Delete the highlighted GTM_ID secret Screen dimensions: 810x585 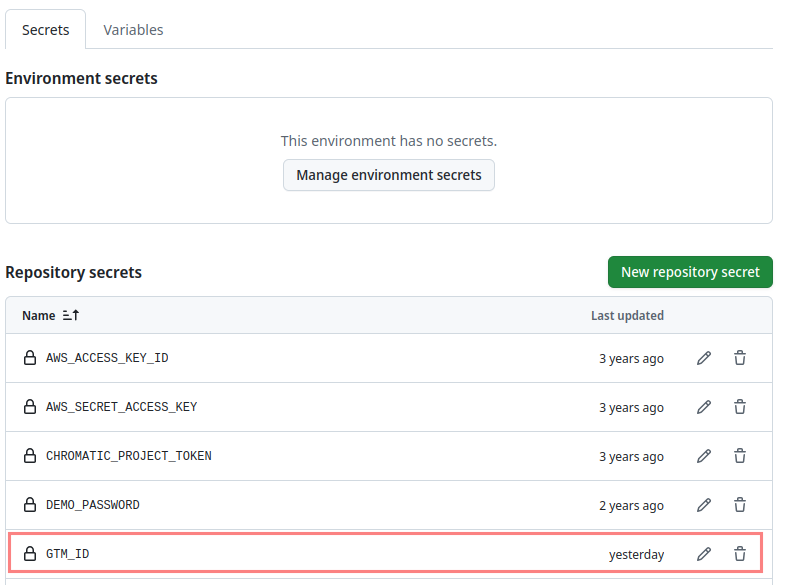[x=740, y=553]
